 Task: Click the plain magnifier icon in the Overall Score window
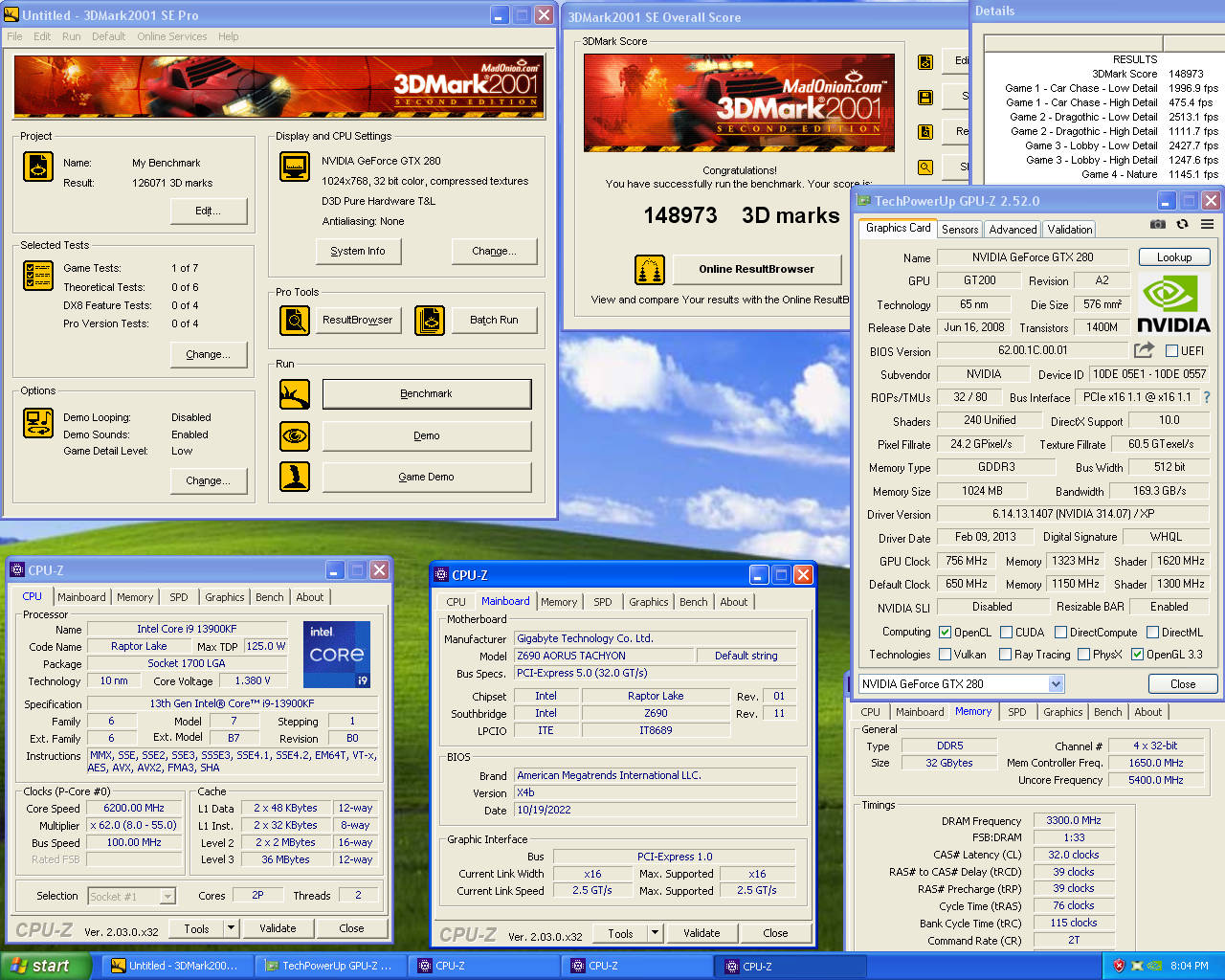(x=925, y=167)
